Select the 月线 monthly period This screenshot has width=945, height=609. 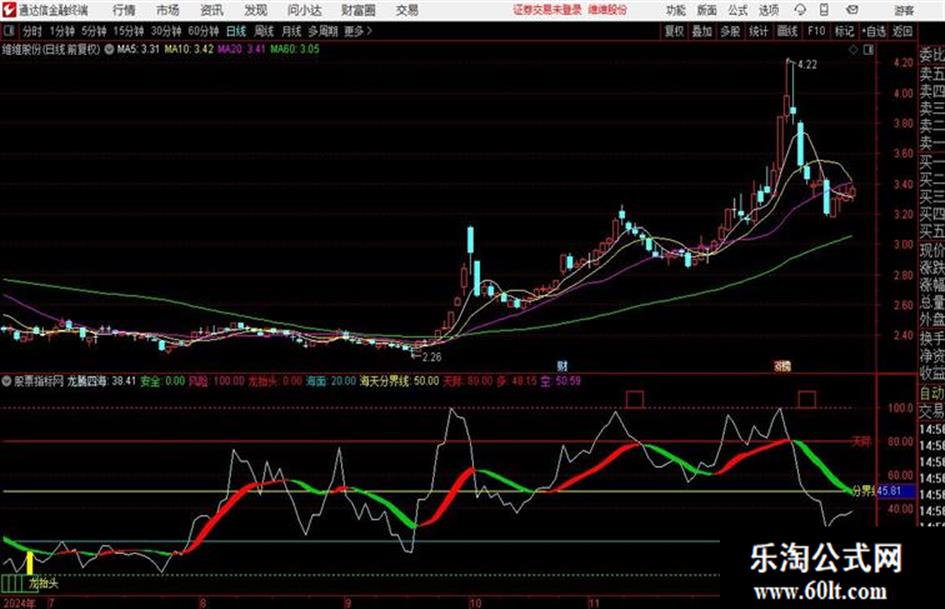point(291,31)
